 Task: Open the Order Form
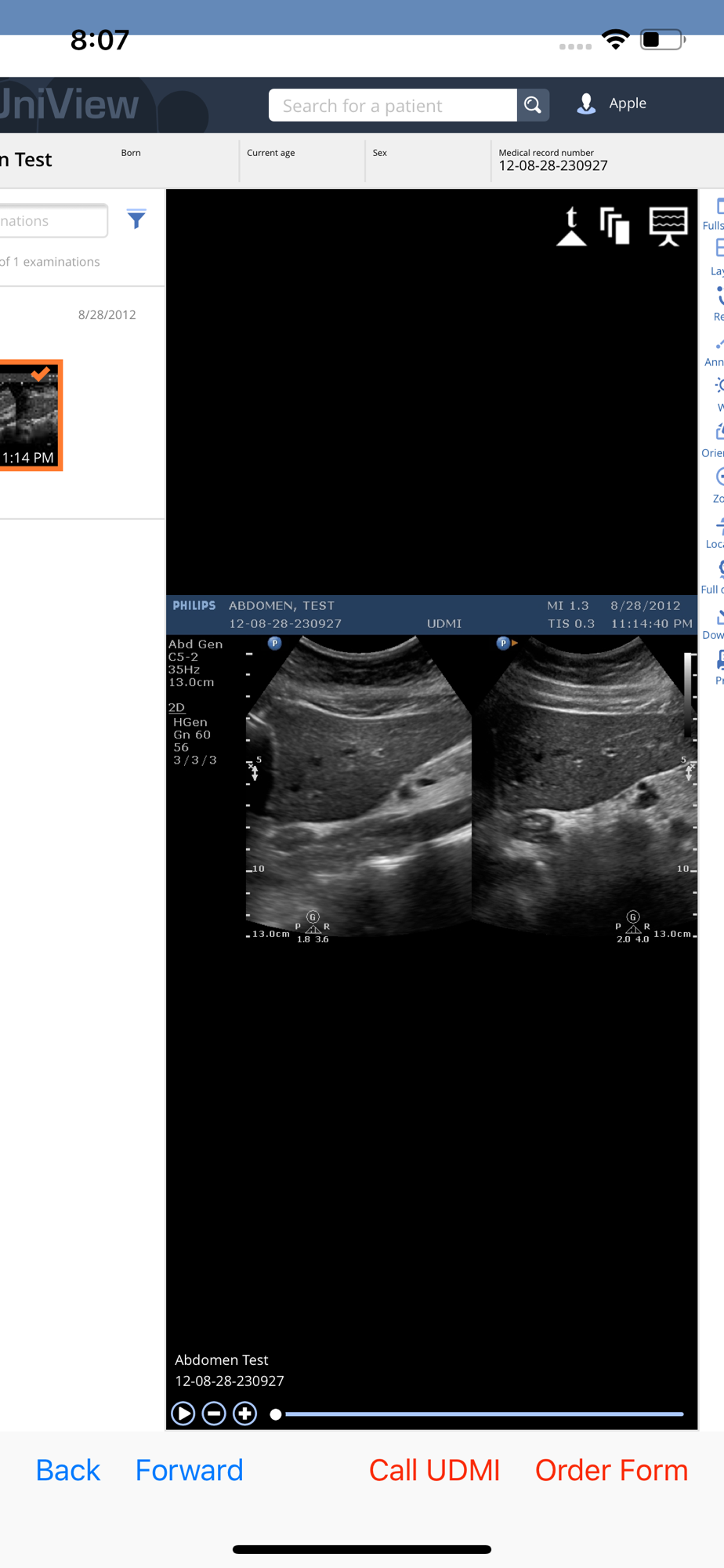click(612, 1470)
